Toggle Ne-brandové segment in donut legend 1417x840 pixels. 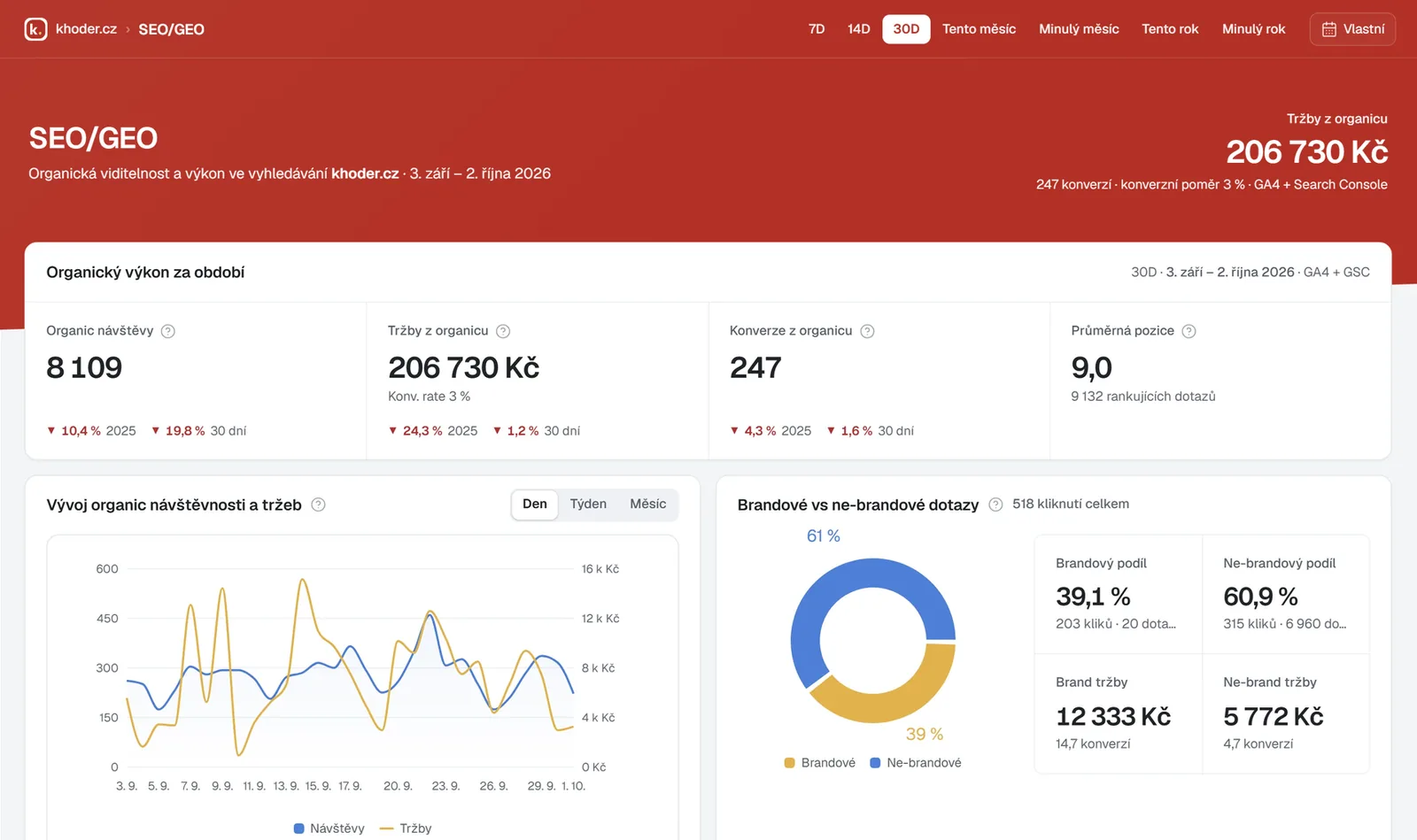tap(916, 763)
